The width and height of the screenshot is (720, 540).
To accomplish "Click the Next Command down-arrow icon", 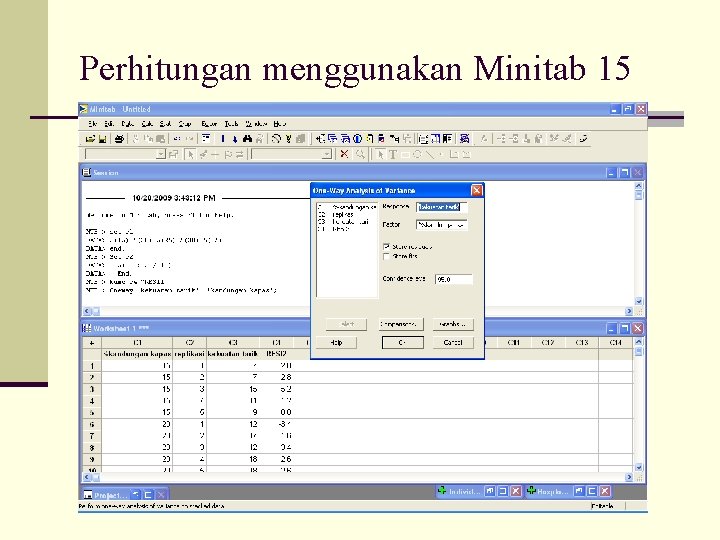I will click(x=235, y=139).
